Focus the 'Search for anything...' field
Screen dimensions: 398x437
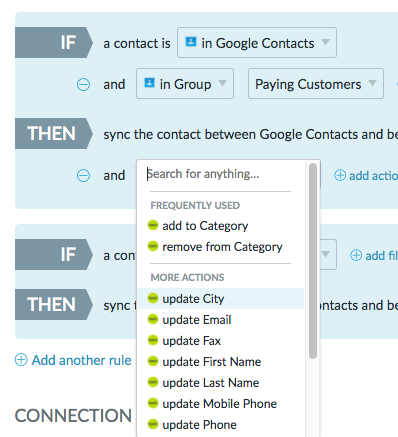(220, 174)
